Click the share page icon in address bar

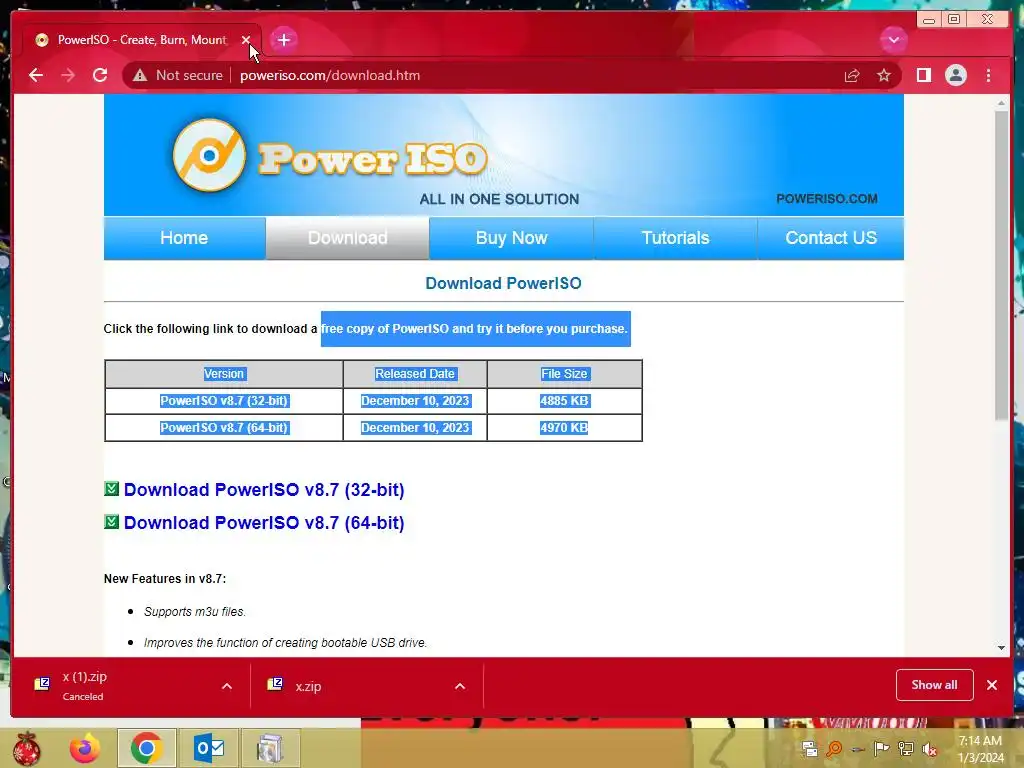click(x=852, y=76)
